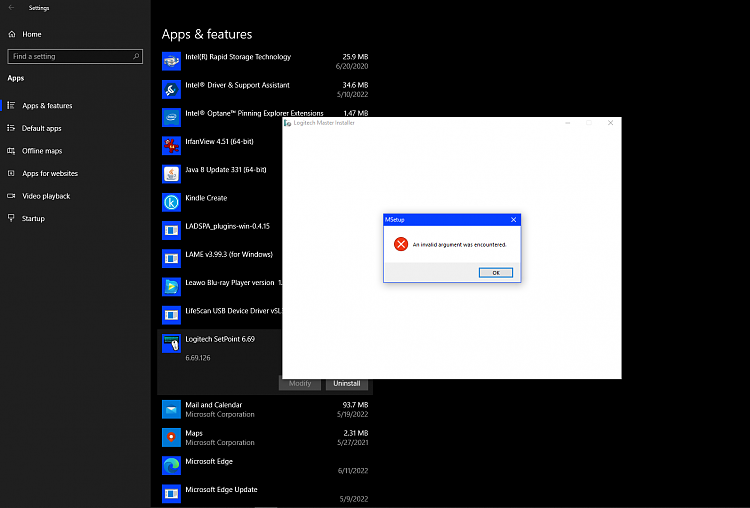Open Apps & features in sidebar
The width and height of the screenshot is (750, 508).
click(x=47, y=106)
